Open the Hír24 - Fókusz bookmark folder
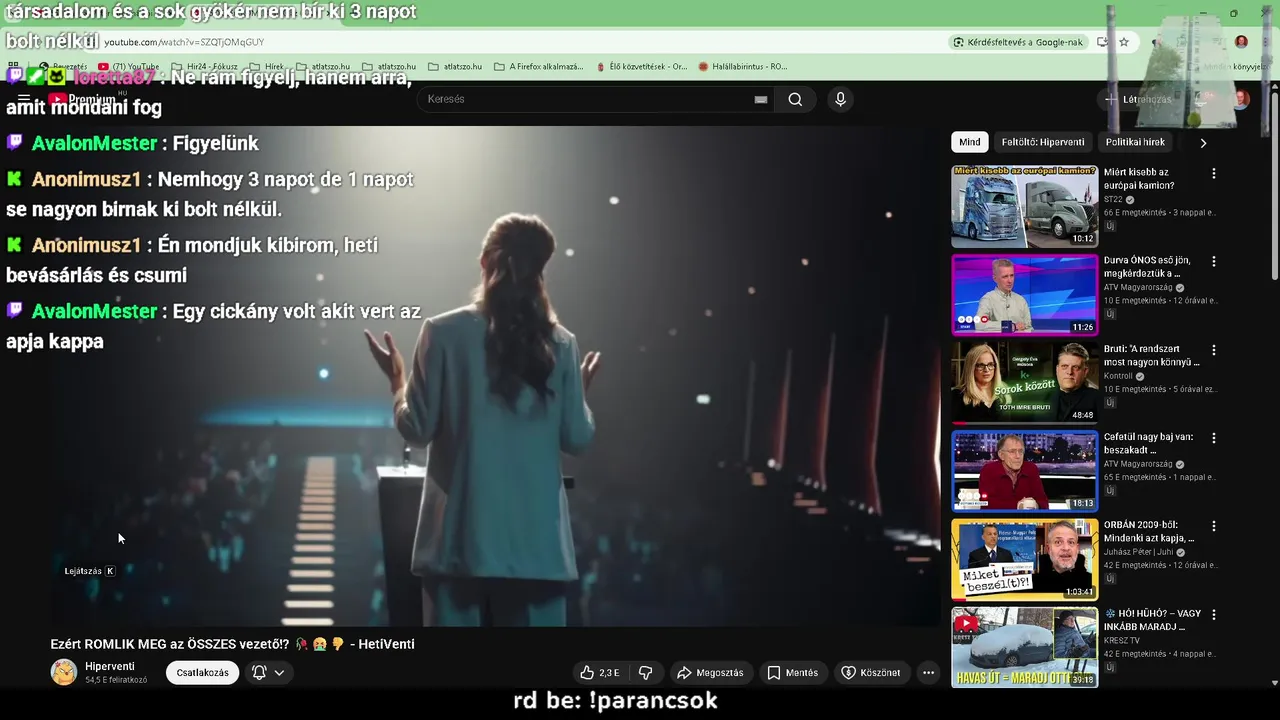The width and height of the screenshot is (1280, 720). pyautogui.click(x=205, y=67)
